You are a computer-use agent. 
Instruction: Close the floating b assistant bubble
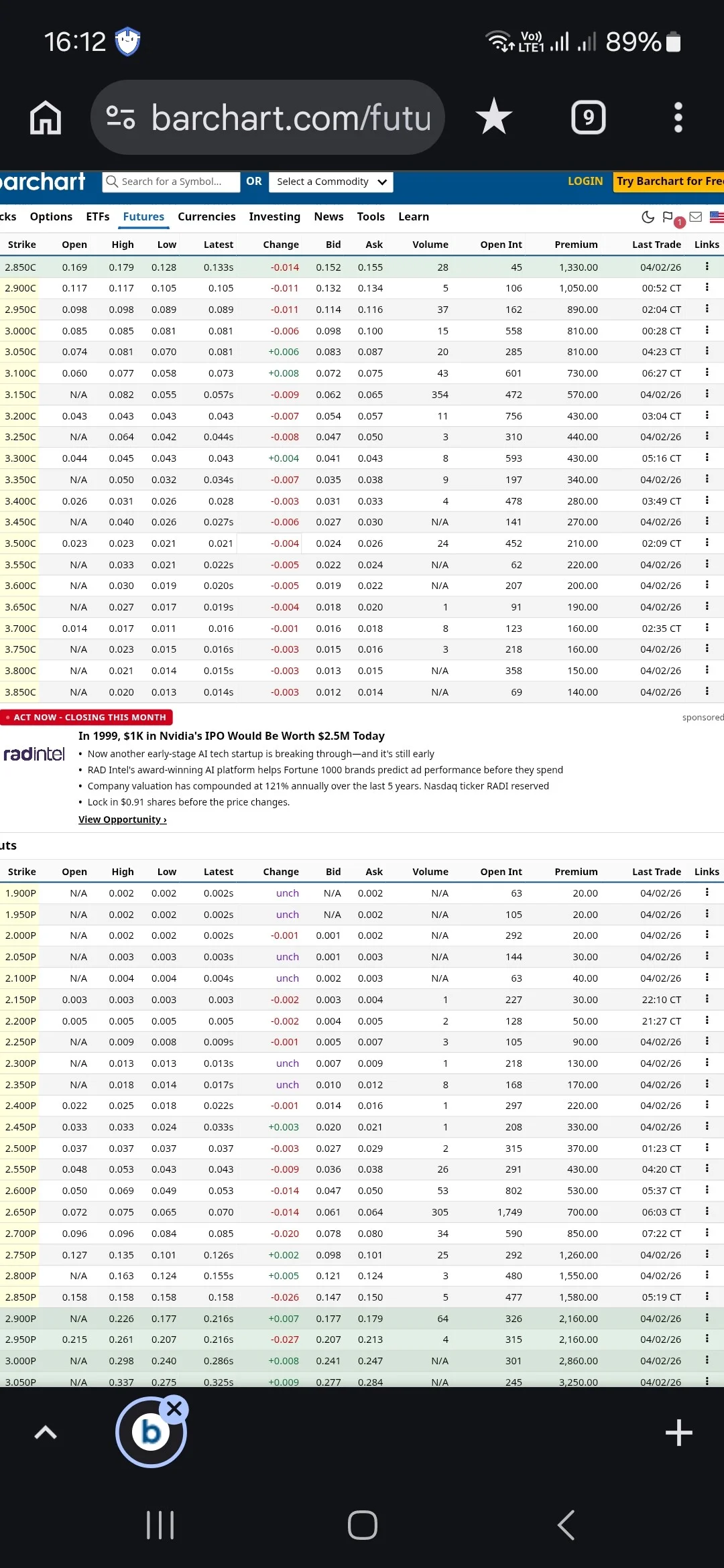tap(174, 1409)
